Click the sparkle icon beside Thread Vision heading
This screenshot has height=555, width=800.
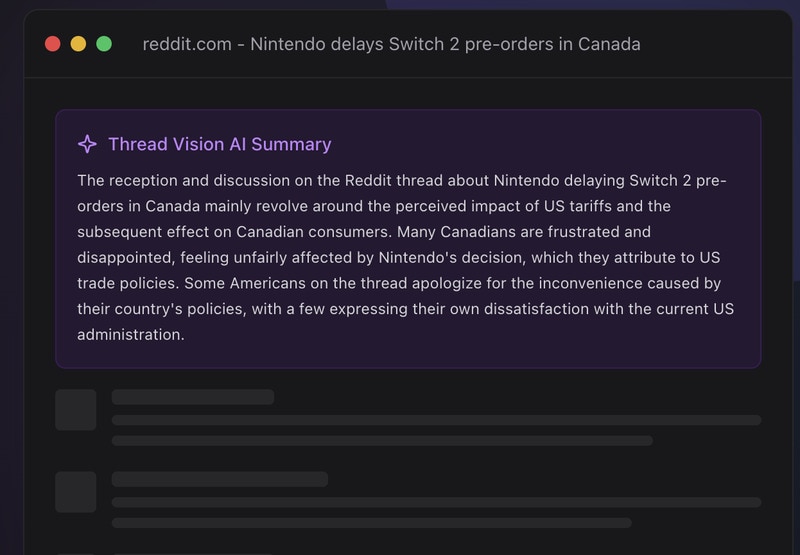pyautogui.click(x=87, y=144)
